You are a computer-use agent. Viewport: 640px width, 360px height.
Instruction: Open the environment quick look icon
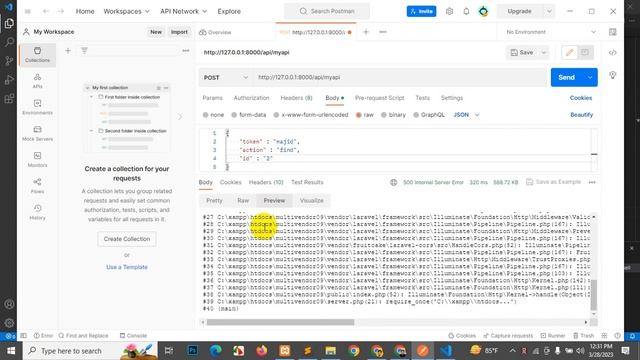coord(612,32)
